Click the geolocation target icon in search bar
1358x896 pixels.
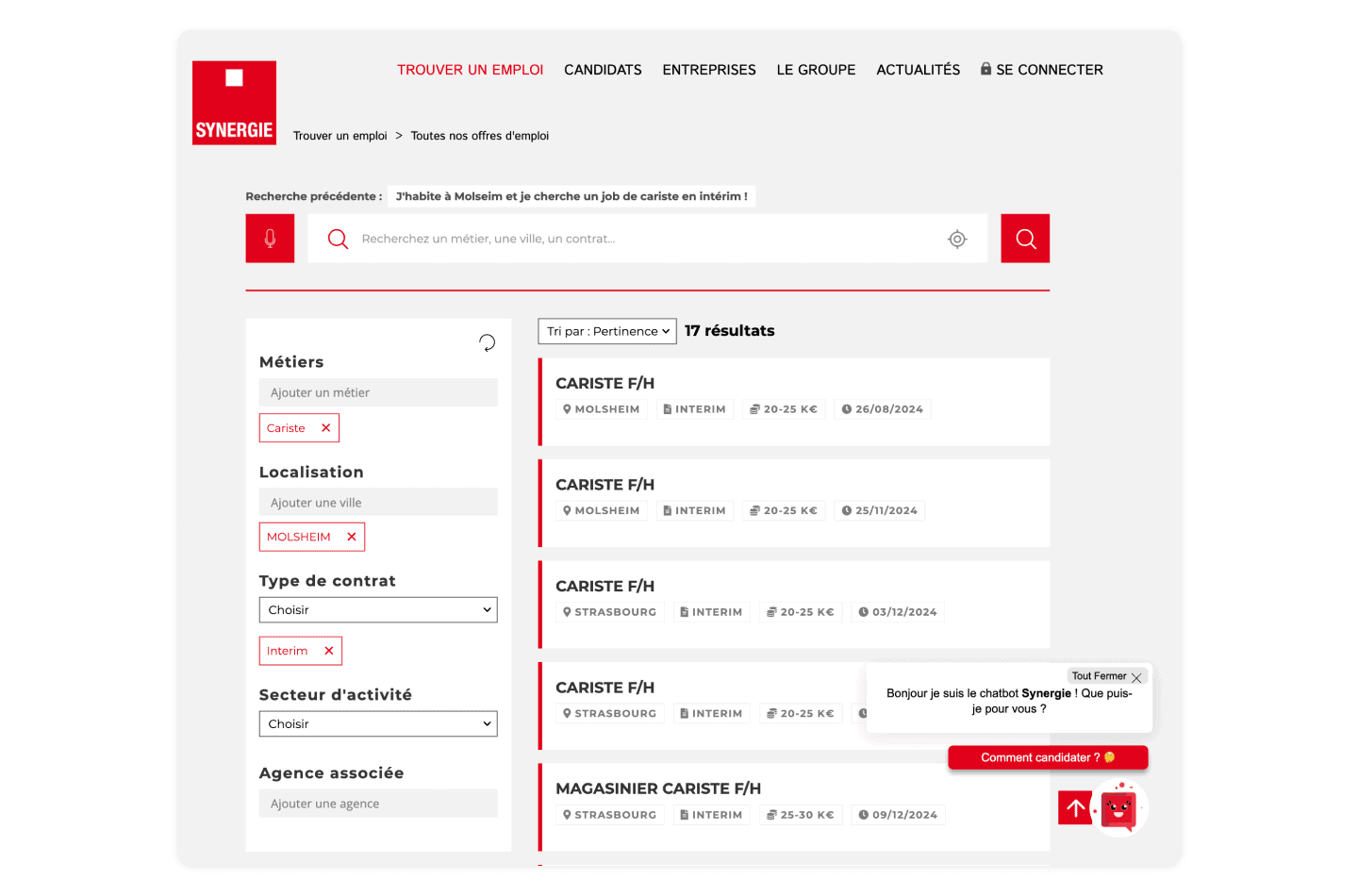pyautogui.click(x=957, y=240)
